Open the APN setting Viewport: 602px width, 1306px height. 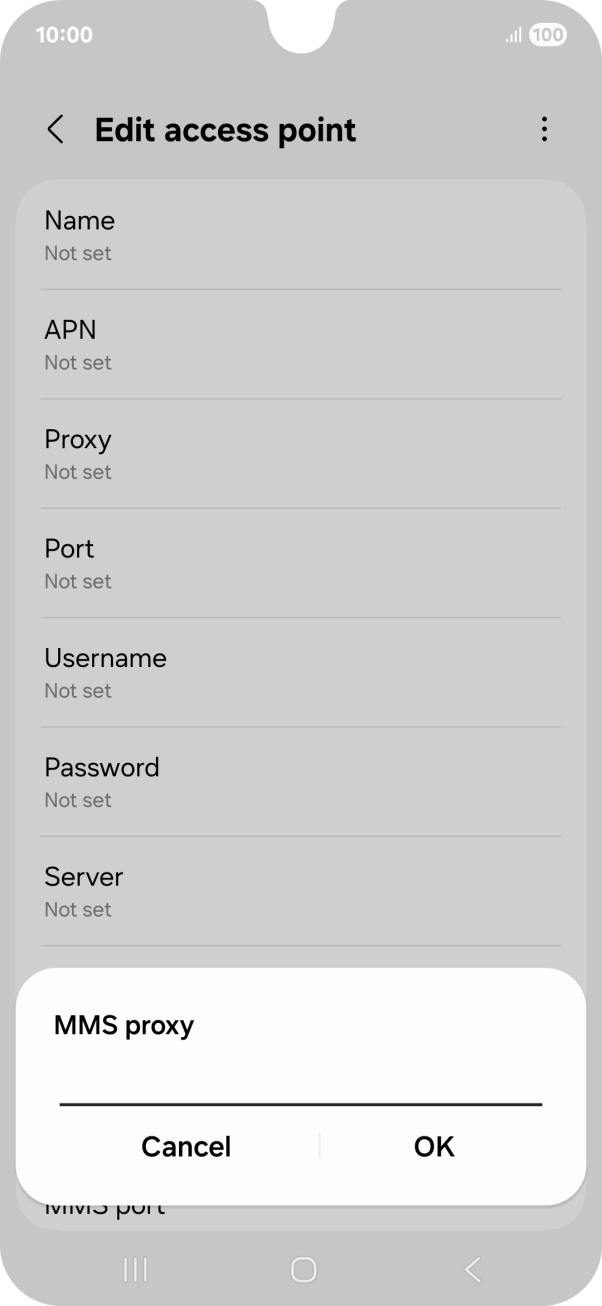point(300,343)
